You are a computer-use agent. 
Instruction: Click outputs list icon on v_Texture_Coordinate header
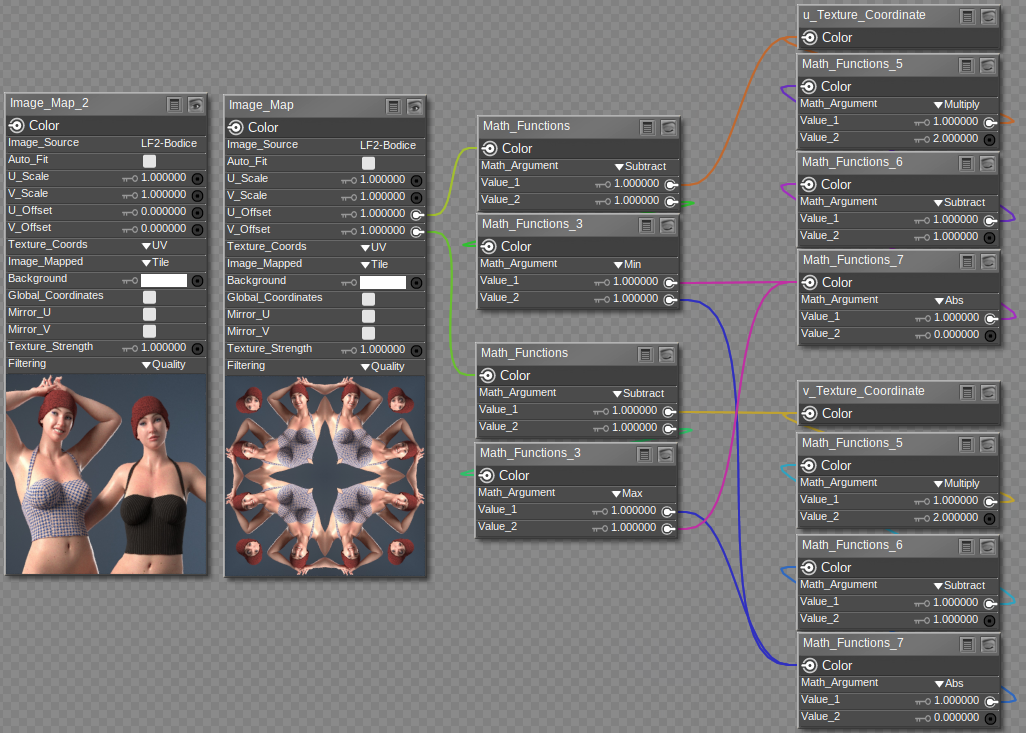pos(967,392)
